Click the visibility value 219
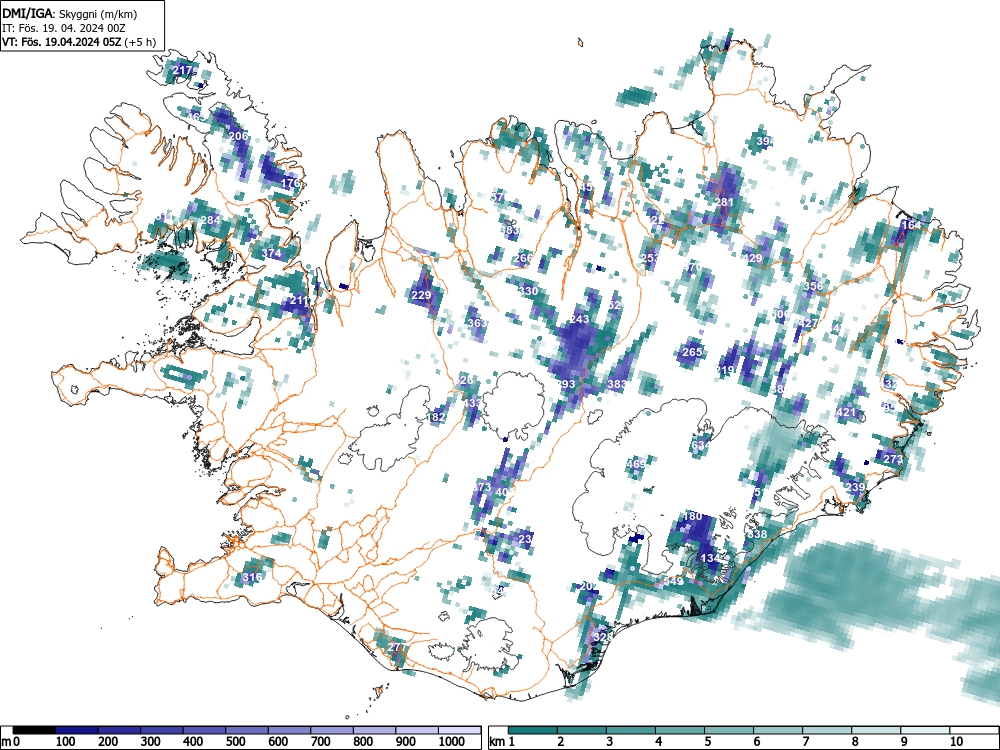 pos(725,371)
